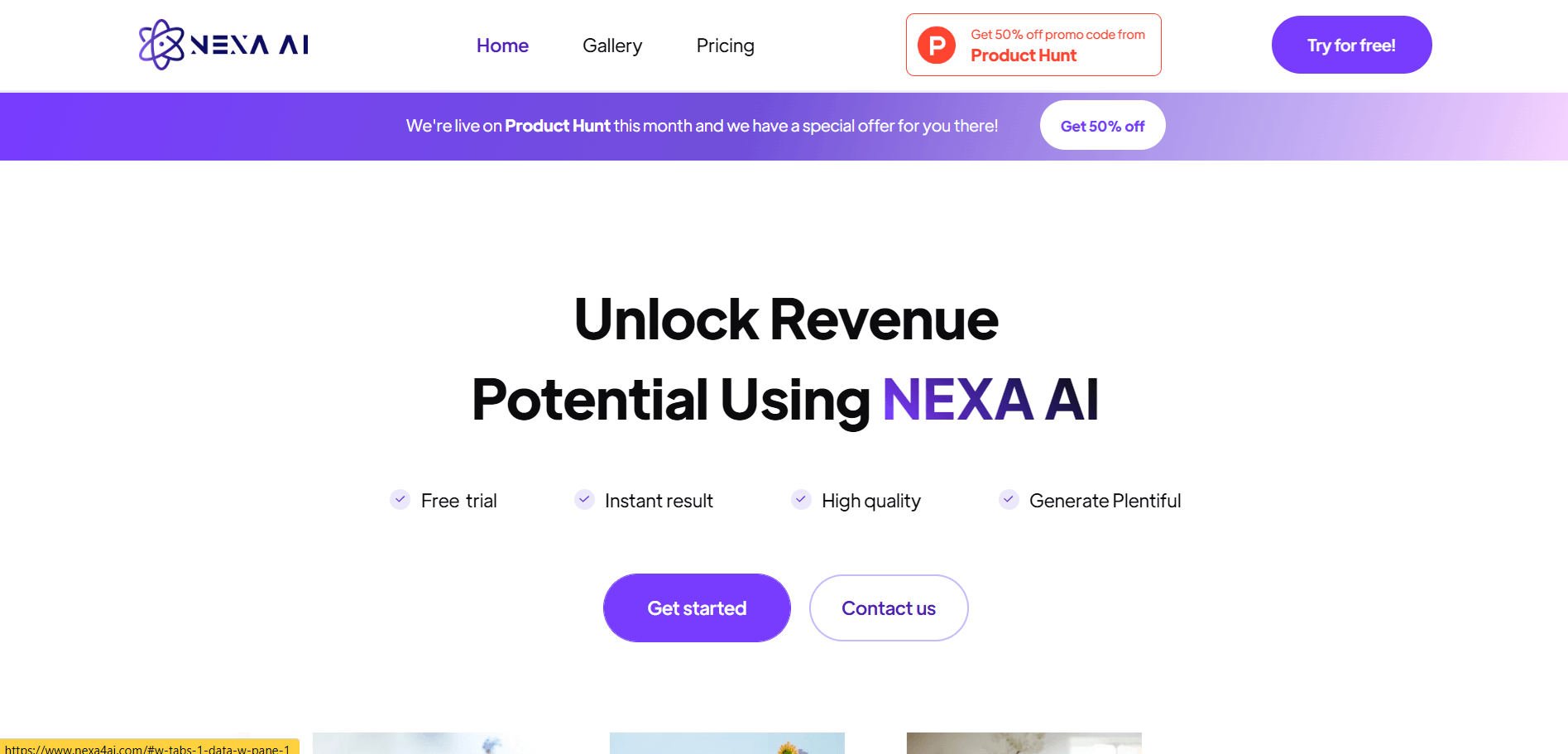Viewport: 1568px width, 754px height.
Task: Click the Get started button
Action: pos(697,608)
